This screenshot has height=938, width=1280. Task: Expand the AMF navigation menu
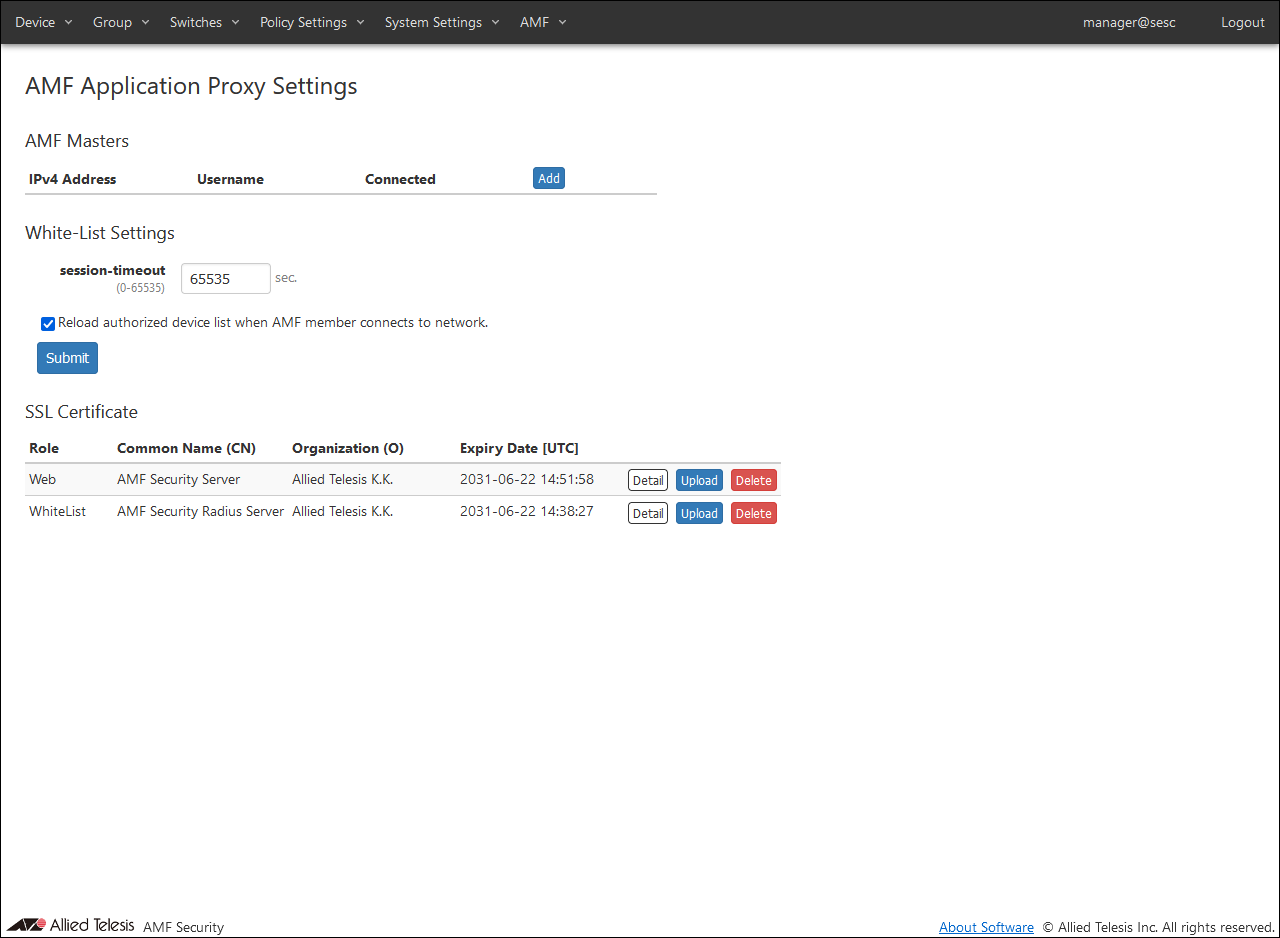543,22
